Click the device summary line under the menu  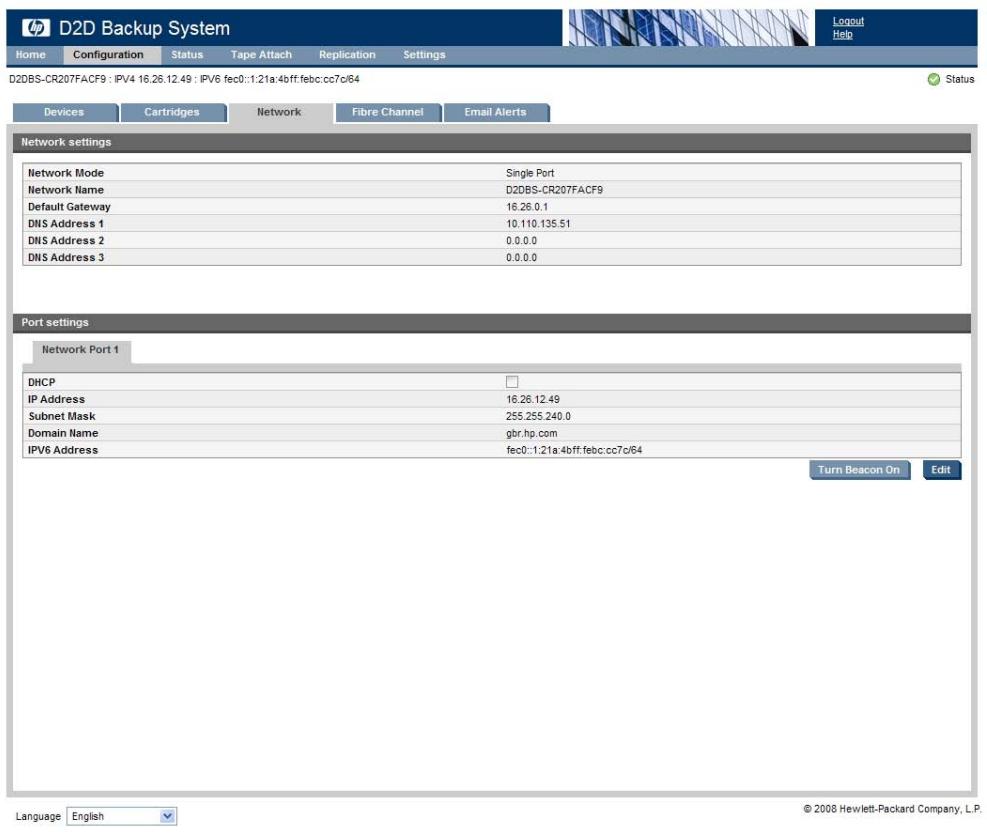184,79
